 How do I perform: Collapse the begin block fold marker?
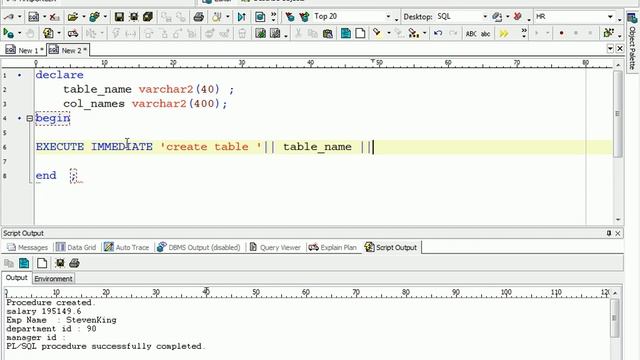coord(29,118)
